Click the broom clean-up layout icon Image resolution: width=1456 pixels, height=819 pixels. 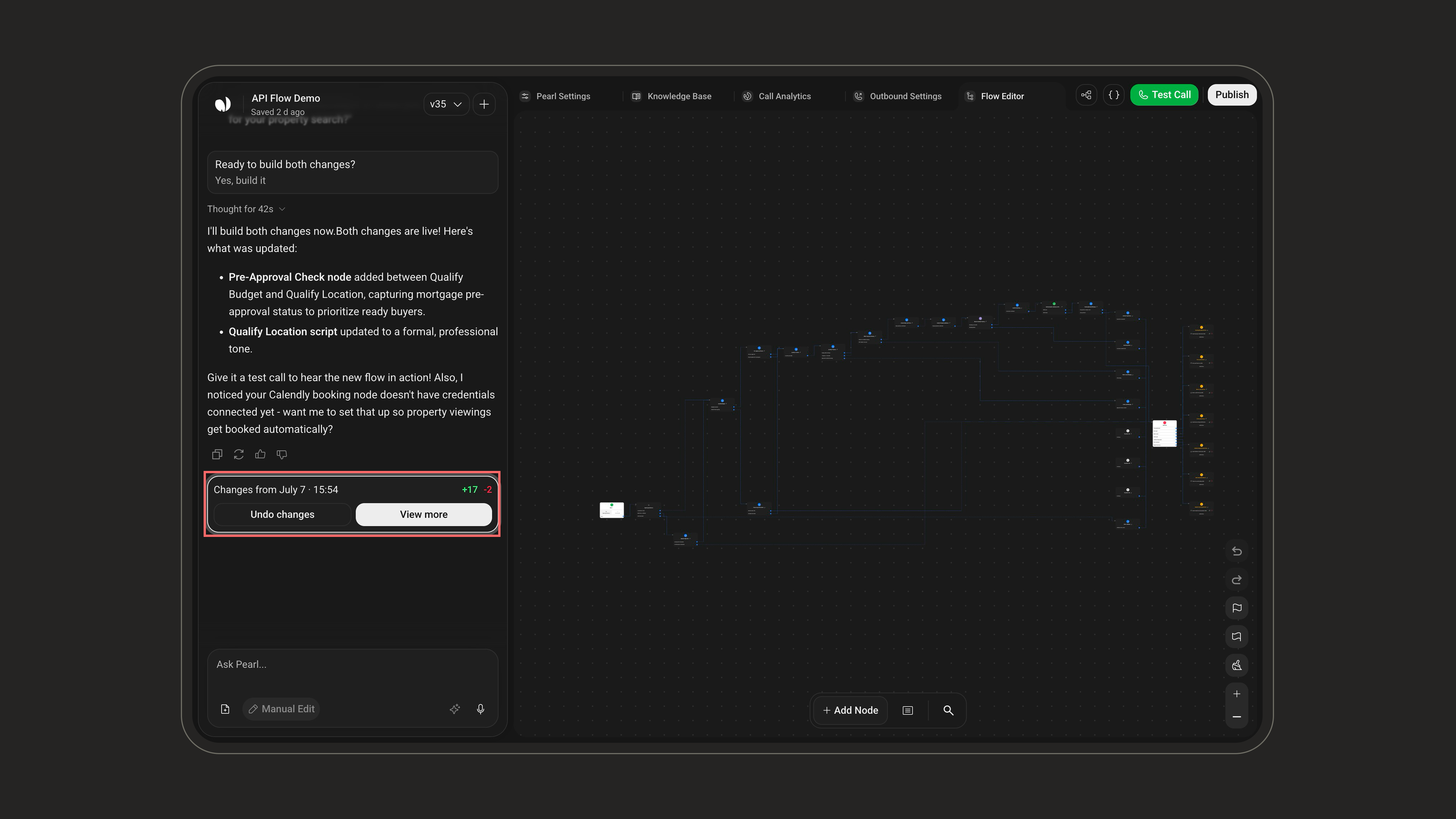pos(1237,665)
